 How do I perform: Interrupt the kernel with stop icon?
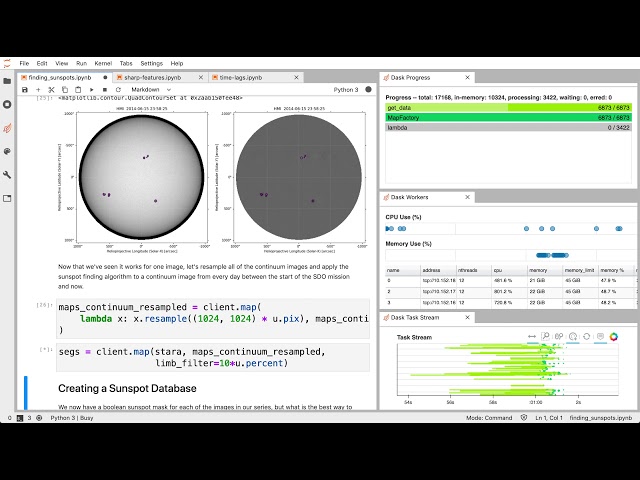click(105, 90)
